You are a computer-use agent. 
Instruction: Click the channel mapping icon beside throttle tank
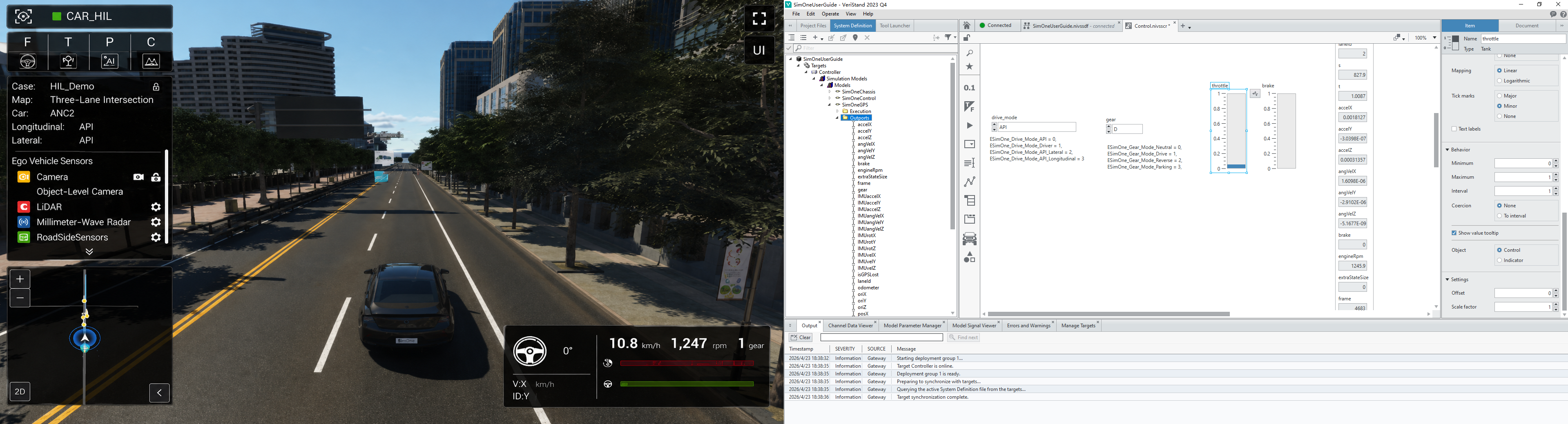coord(1255,94)
